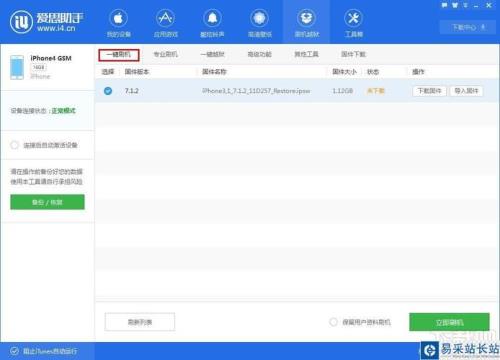Switch to 固件下载 tab

pyautogui.click(x=354, y=54)
